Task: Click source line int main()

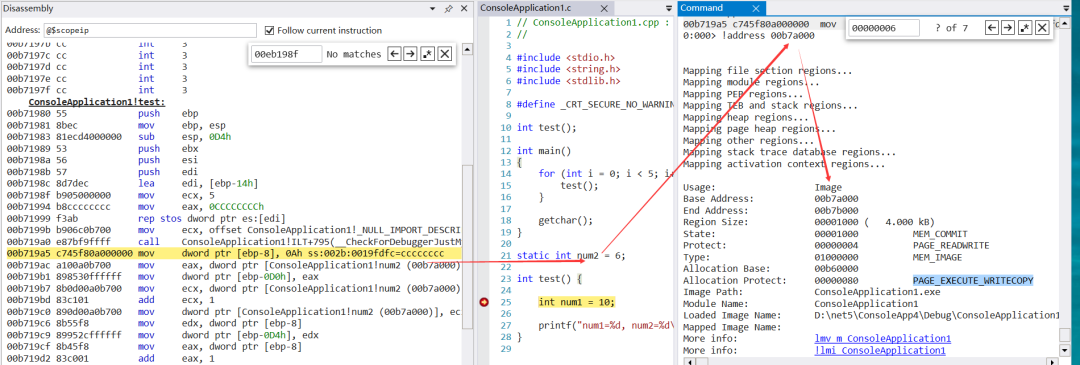Action: coord(544,151)
